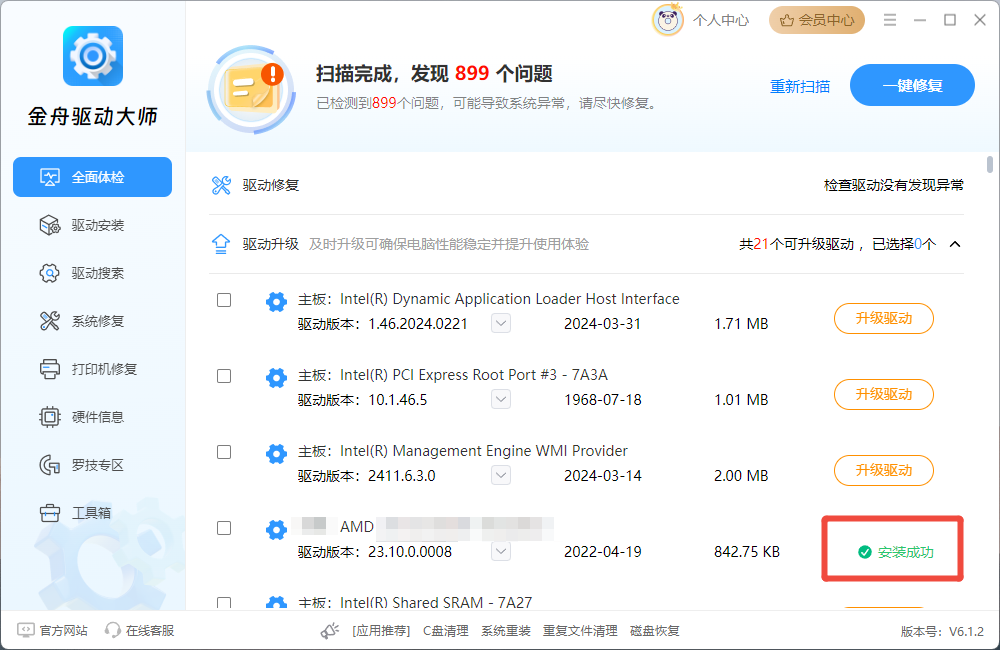Upgrade the Dynamic Application Loader driver

pyautogui.click(x=884, y=318)
